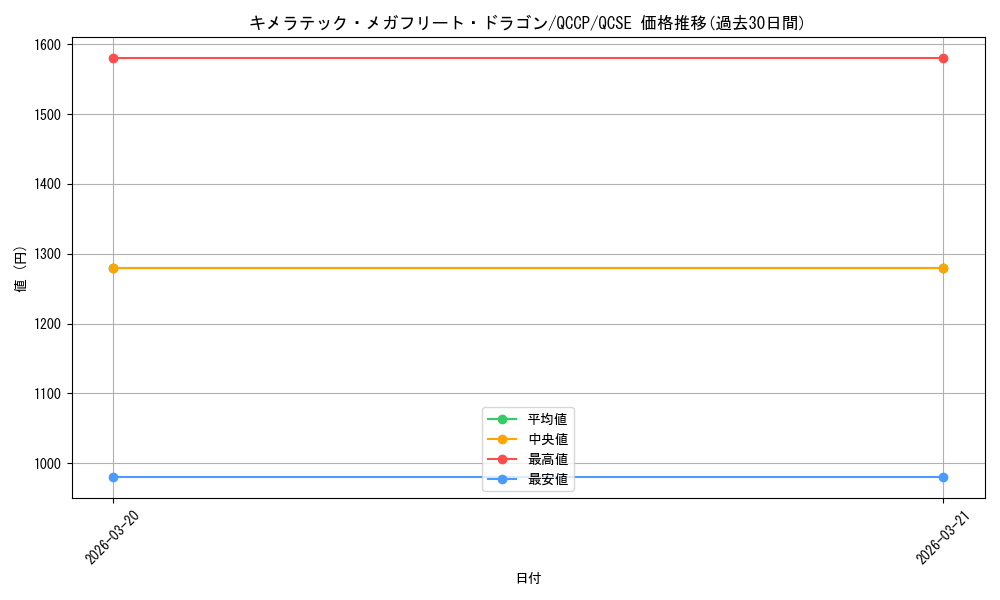Click the 日付 axis label

pyautogui.click(x=527, y=577)
